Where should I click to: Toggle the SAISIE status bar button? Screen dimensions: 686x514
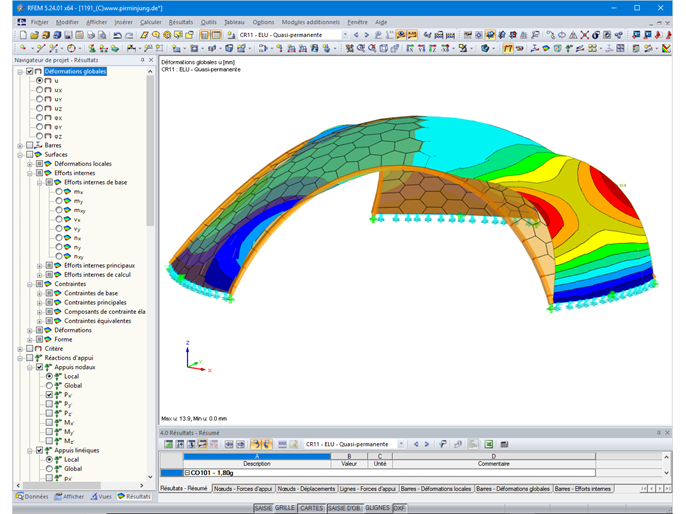[263, 508]
